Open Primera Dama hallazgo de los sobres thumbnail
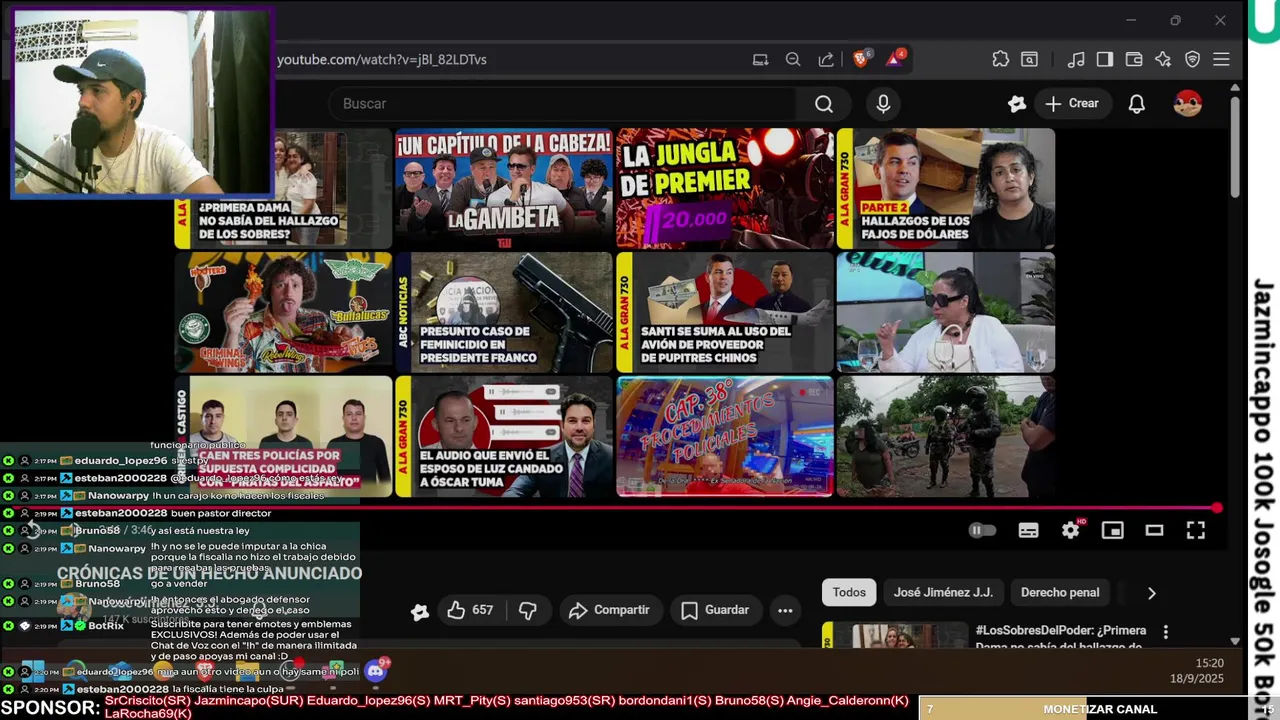 point(283,188)
